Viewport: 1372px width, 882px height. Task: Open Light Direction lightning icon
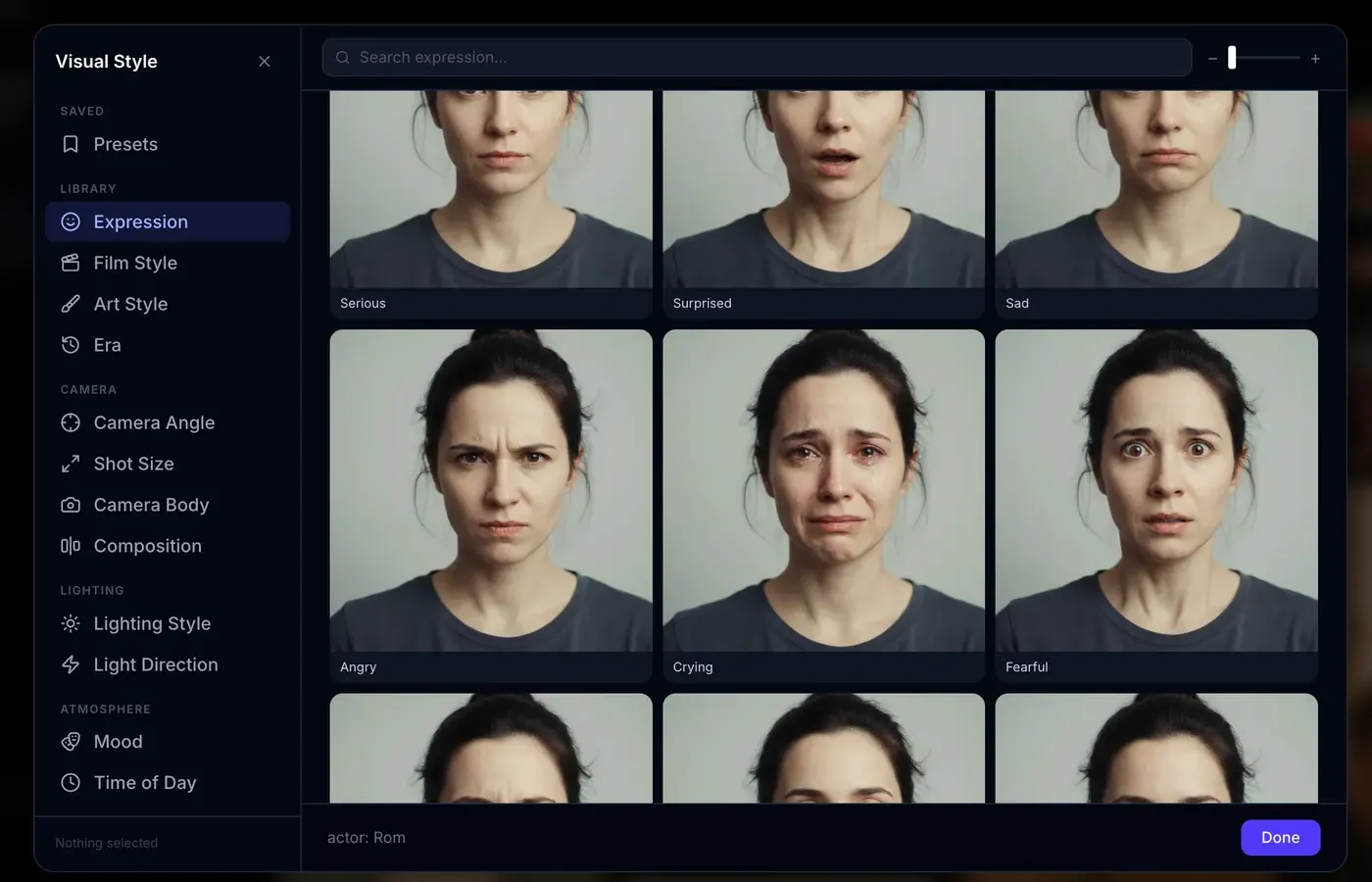tap(70, 664)
